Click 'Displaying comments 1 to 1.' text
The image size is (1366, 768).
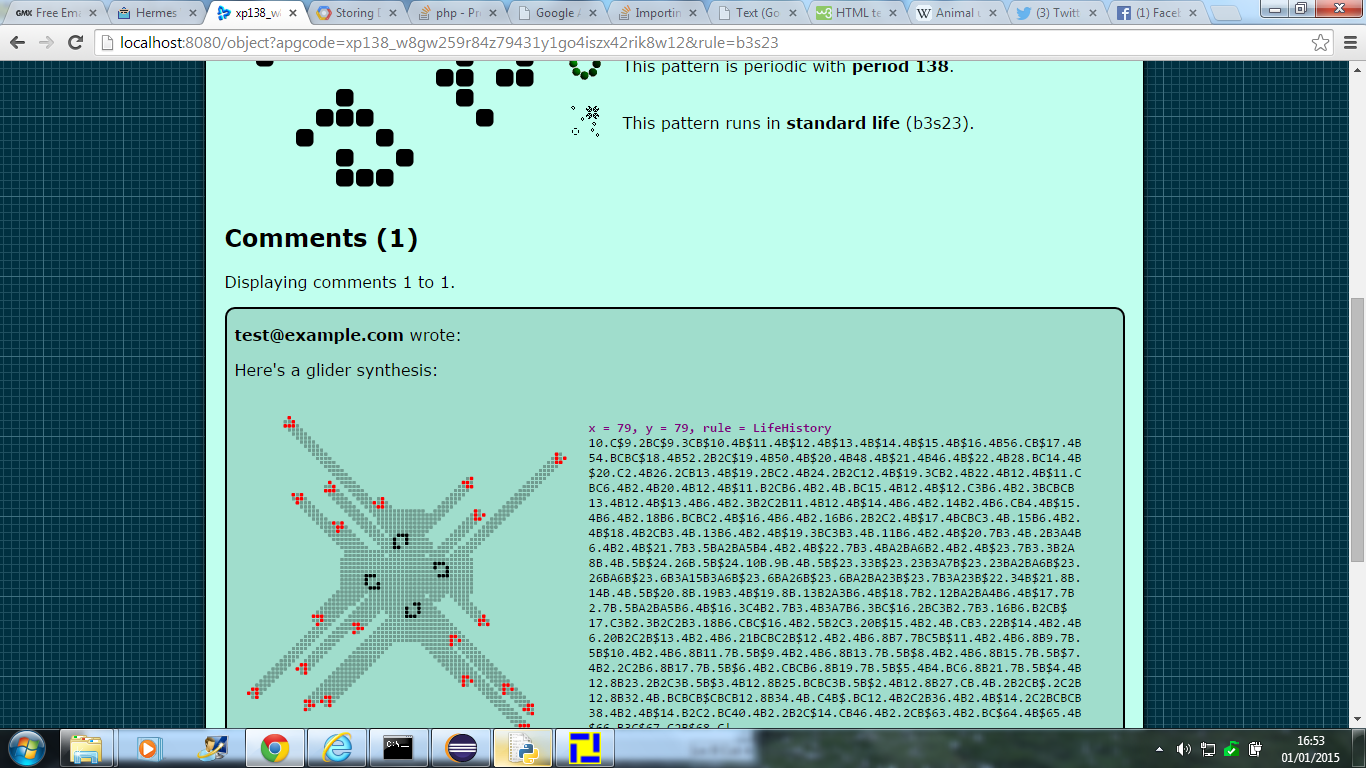(340, 282)
